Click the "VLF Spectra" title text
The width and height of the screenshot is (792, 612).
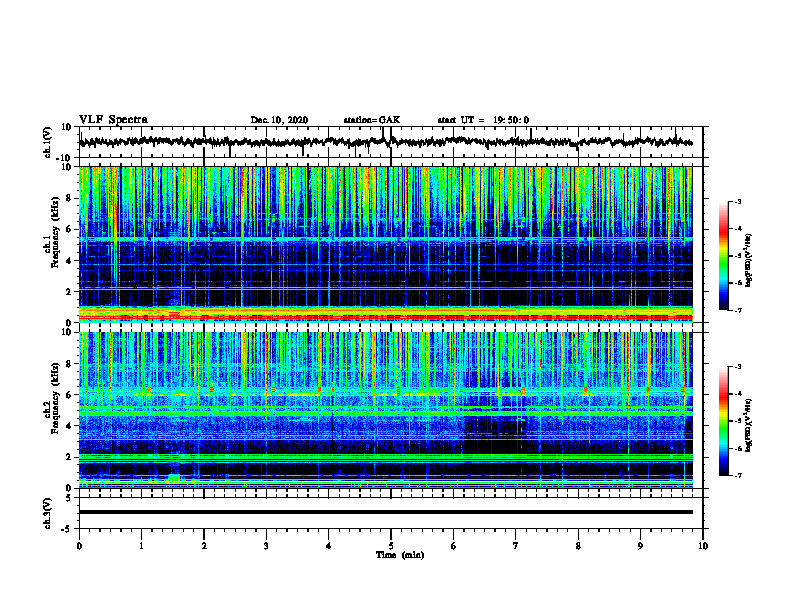113,120
